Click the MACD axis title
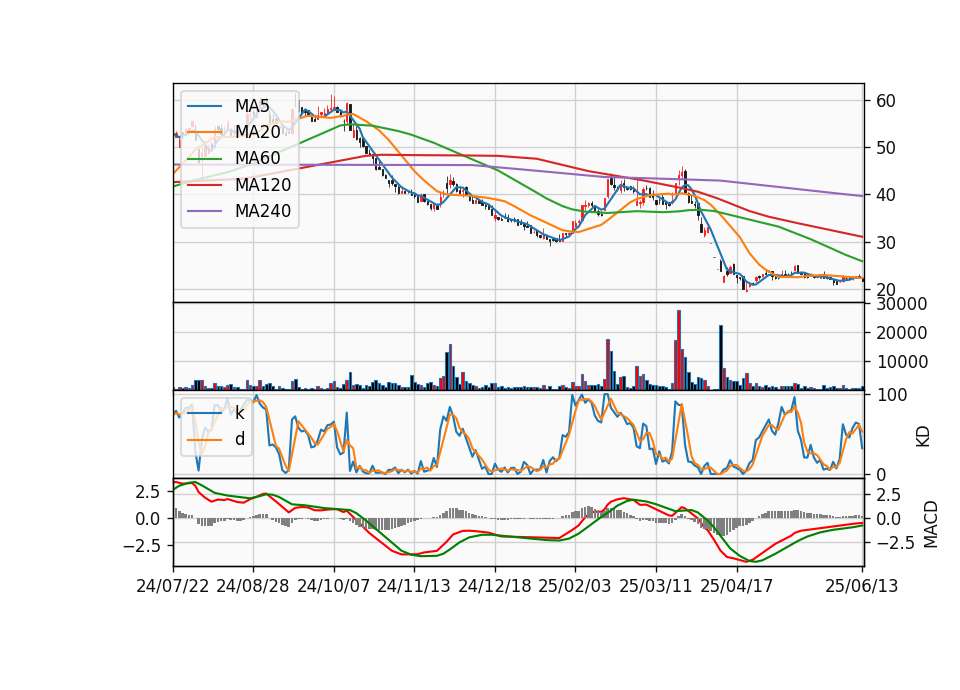 pos(930,524)
